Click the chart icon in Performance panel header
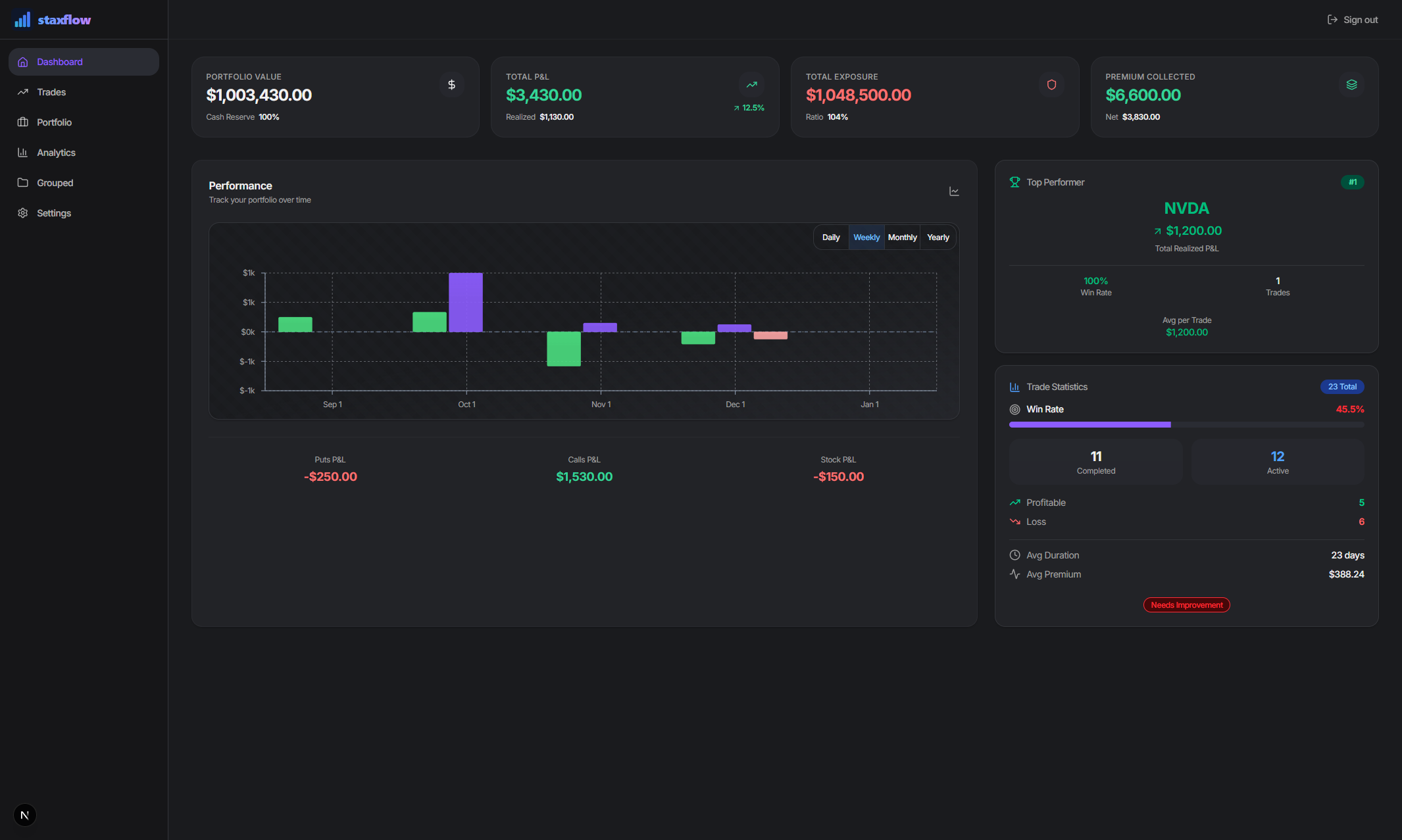 (x=954, y=191)
